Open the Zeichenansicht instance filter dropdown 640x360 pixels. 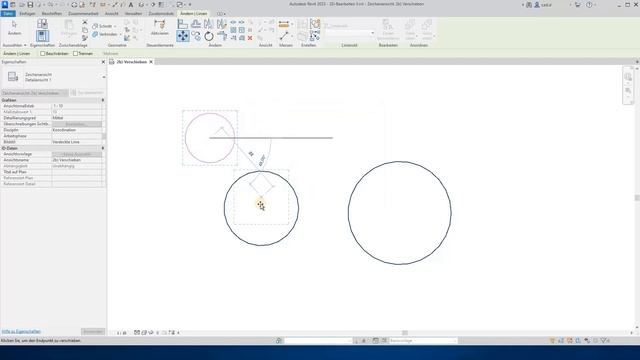point(35,93)
